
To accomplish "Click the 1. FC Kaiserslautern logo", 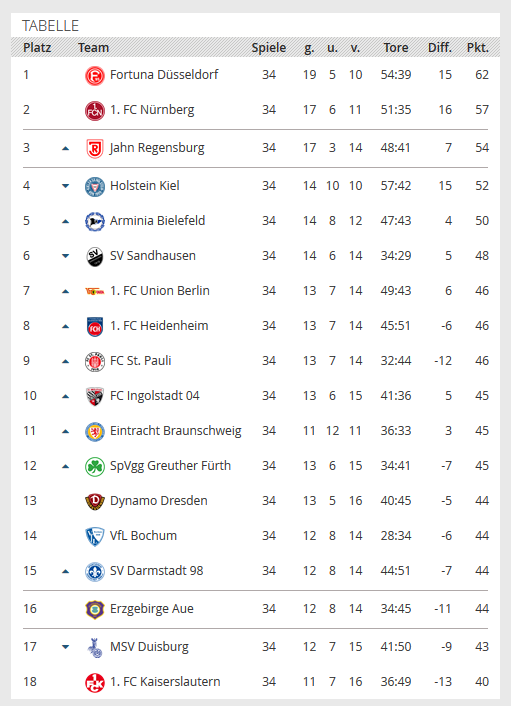I will tap(95, 682).
